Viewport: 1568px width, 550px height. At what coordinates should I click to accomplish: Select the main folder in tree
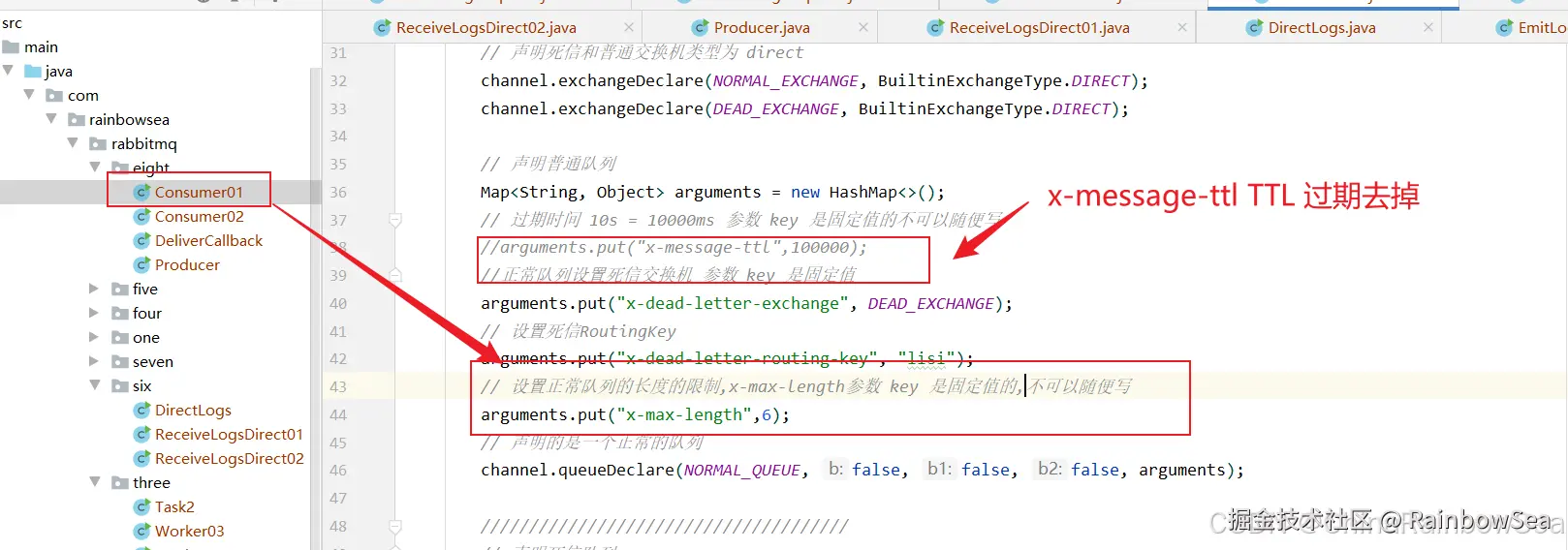(x=41, y=46)
